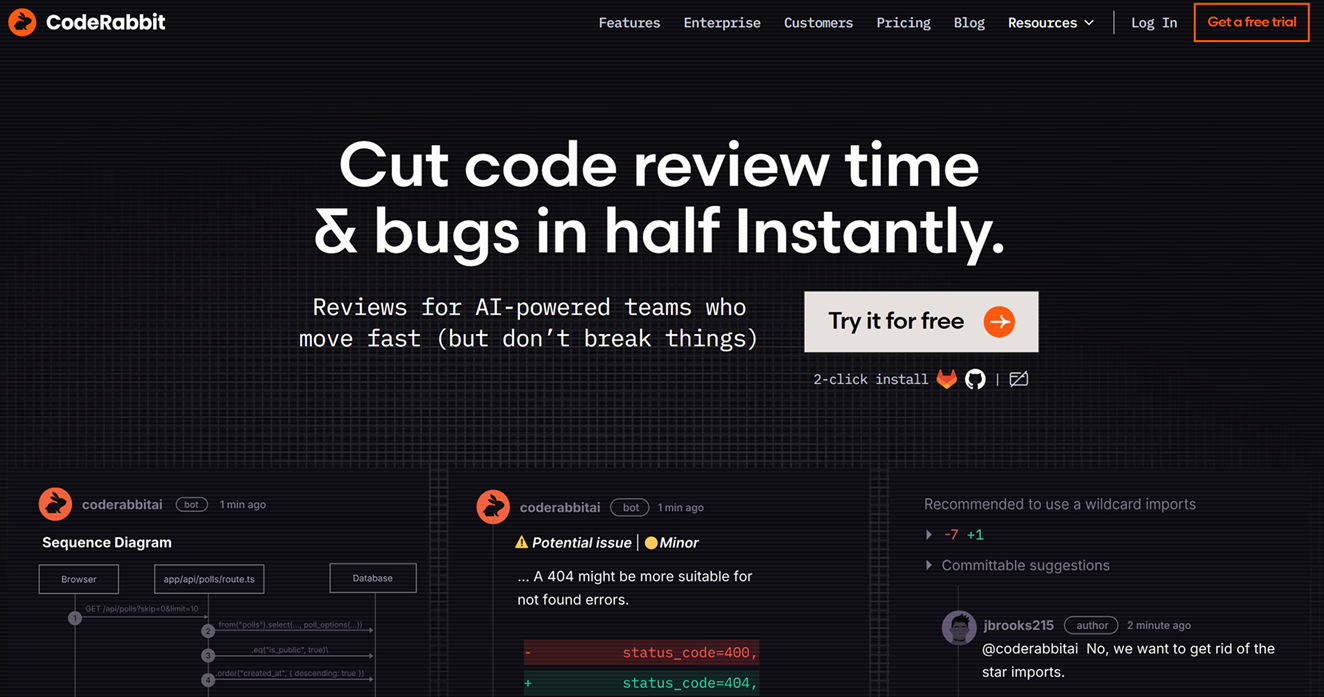The image size is (1324, 697).
Task: Open the Features menu item
Action: (629, 22)
